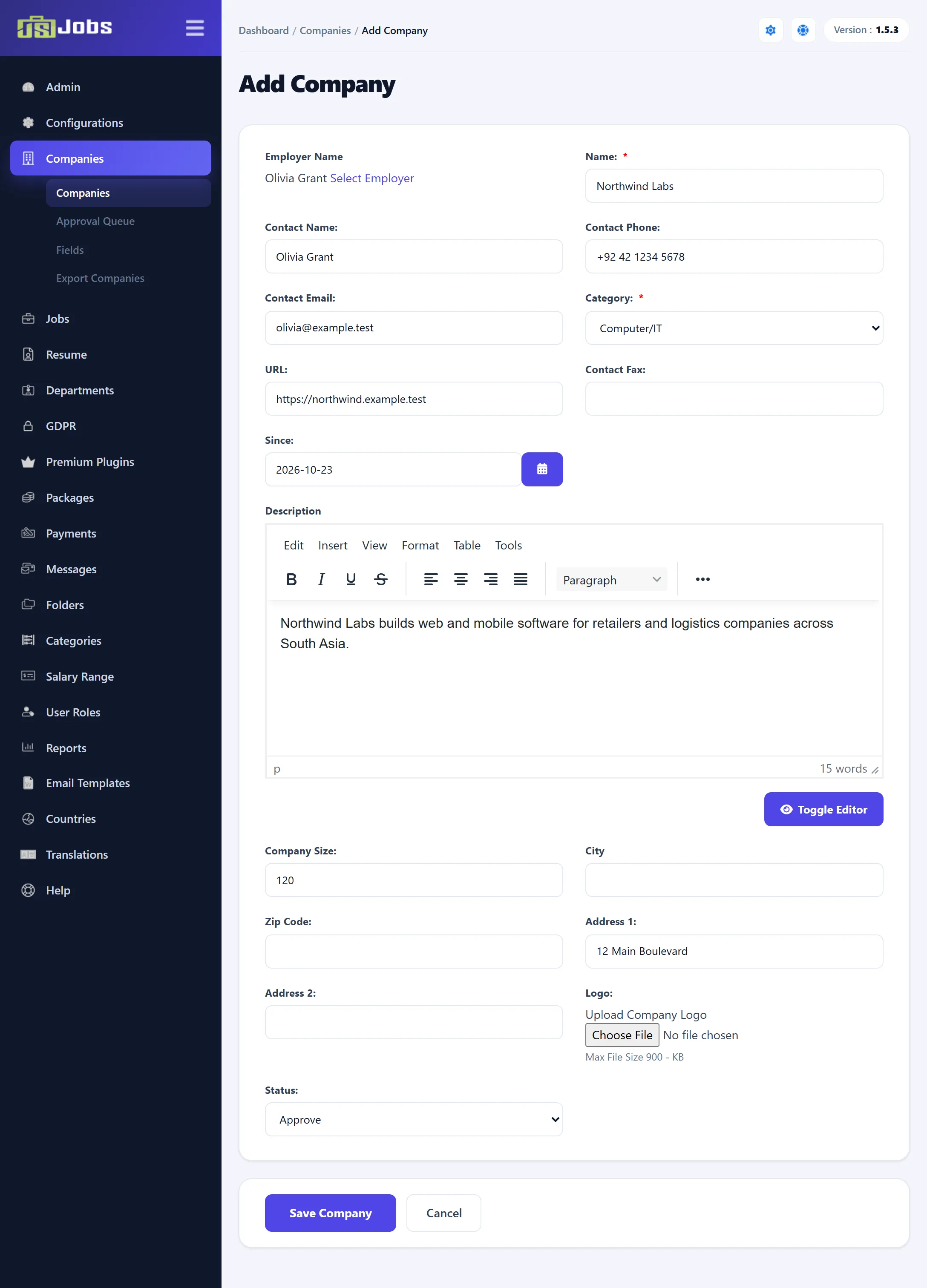Align description text right
Viewport: 927px width, 1288px height.
[x=491, y=579]
